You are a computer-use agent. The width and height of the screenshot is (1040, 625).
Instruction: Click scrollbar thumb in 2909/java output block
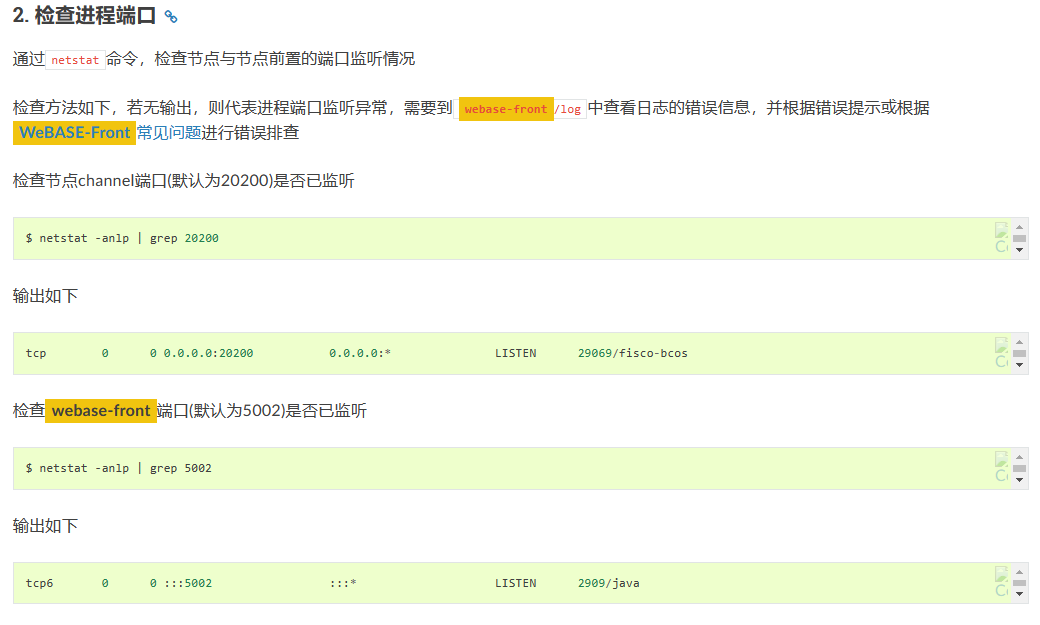coord(1020,584)
